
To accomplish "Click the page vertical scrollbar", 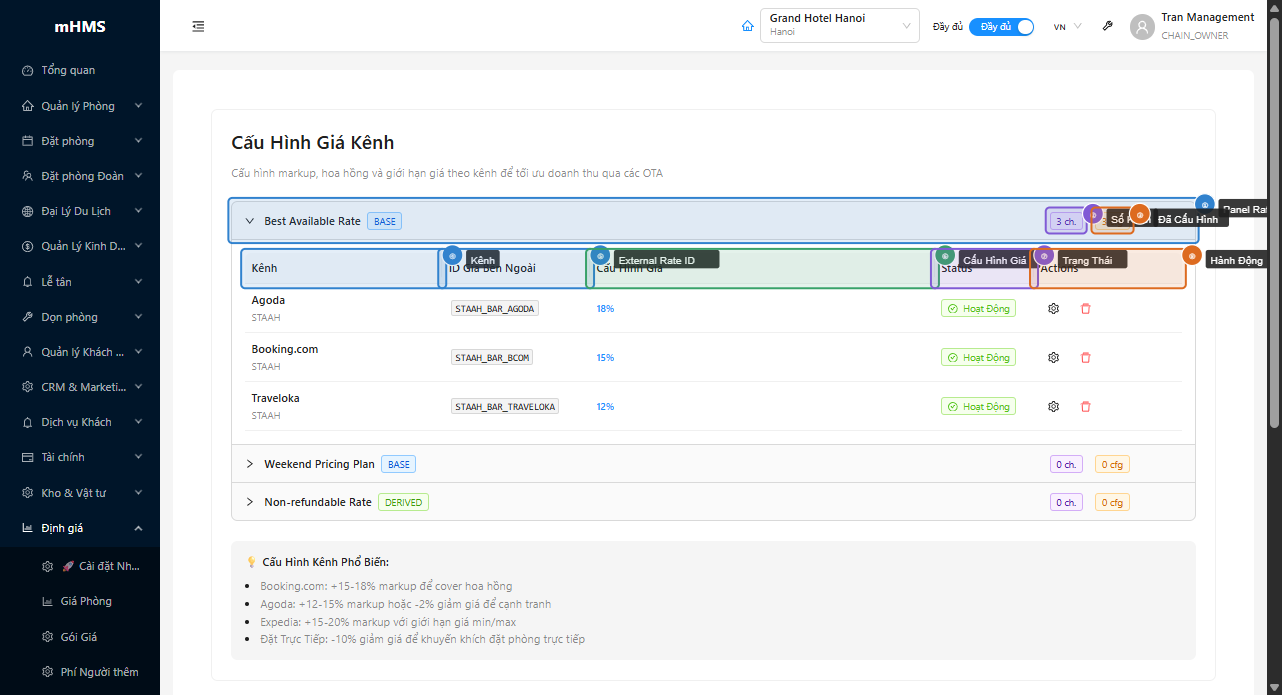I will point(1274,220).
